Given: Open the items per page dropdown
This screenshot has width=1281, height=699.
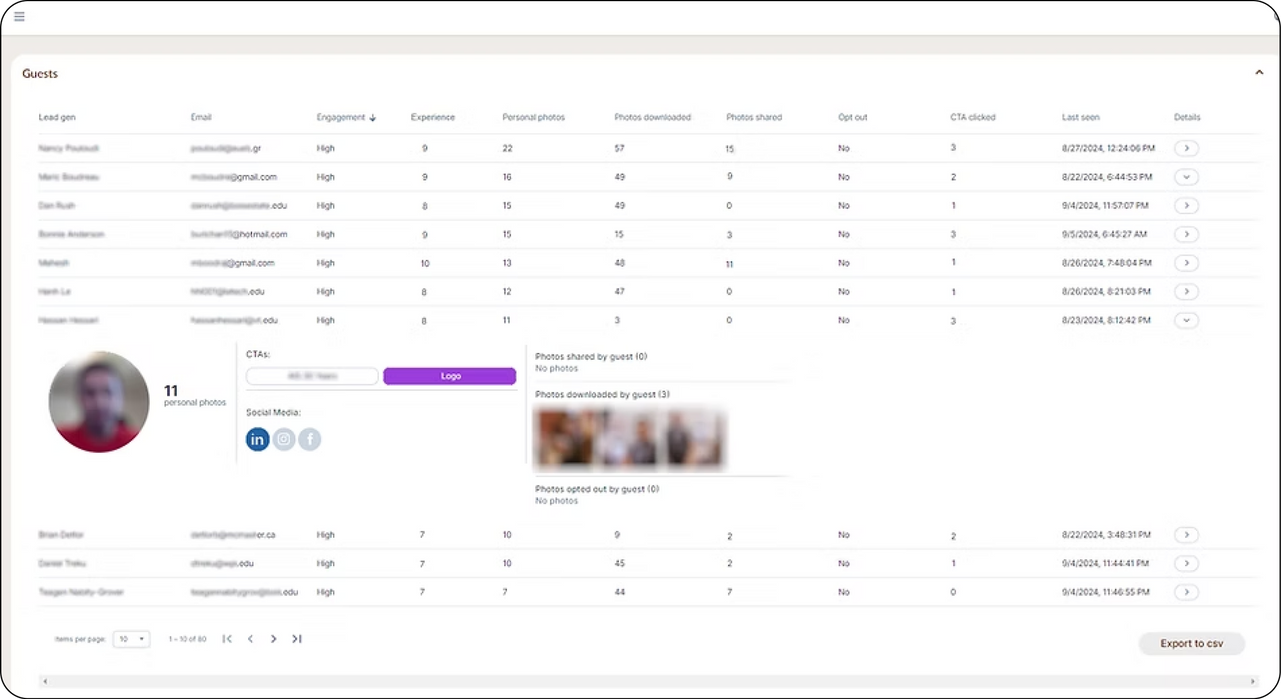Looking at the screenshot, I should click(x=131, y=639).
